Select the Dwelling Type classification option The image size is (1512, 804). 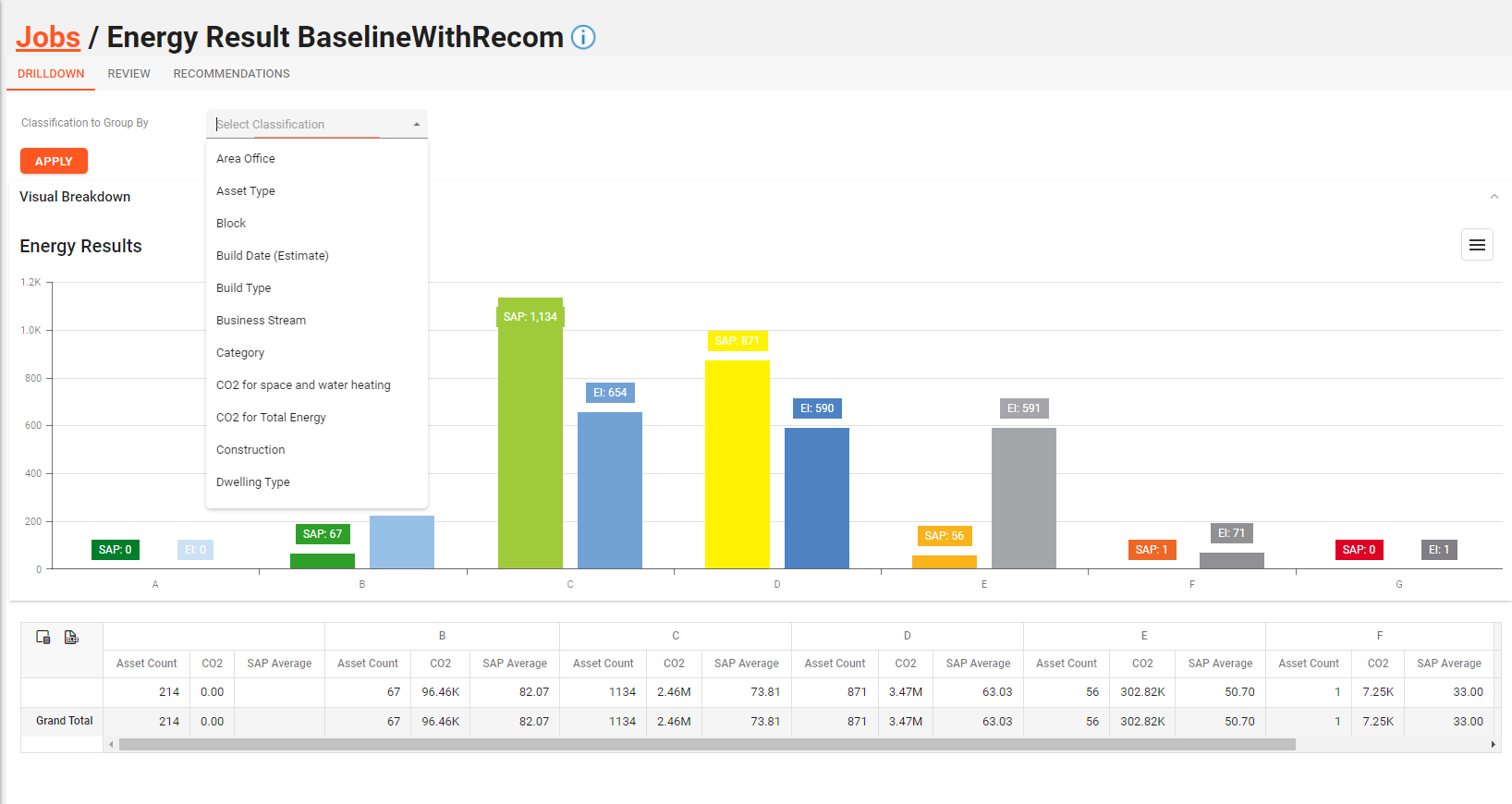pos(253,482)
